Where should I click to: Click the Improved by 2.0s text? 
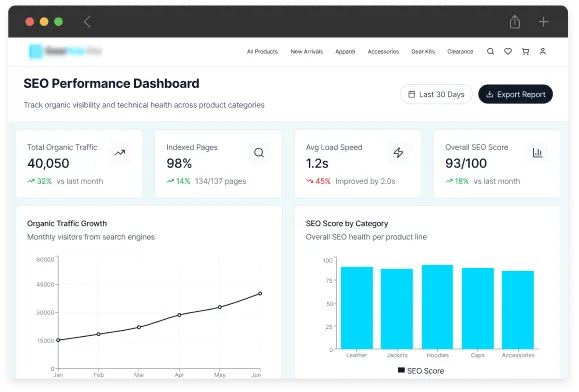(365, 181)
